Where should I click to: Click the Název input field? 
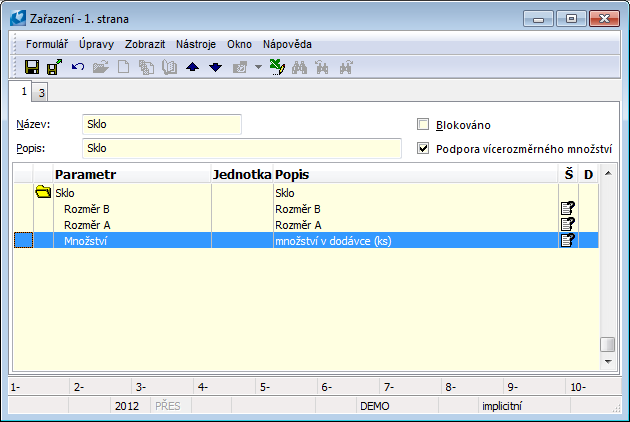point(162,124)
